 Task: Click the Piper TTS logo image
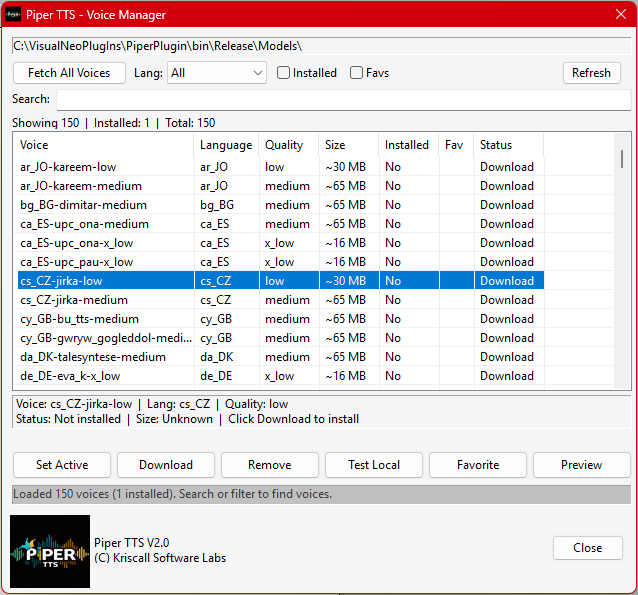(x=50, y=551)
